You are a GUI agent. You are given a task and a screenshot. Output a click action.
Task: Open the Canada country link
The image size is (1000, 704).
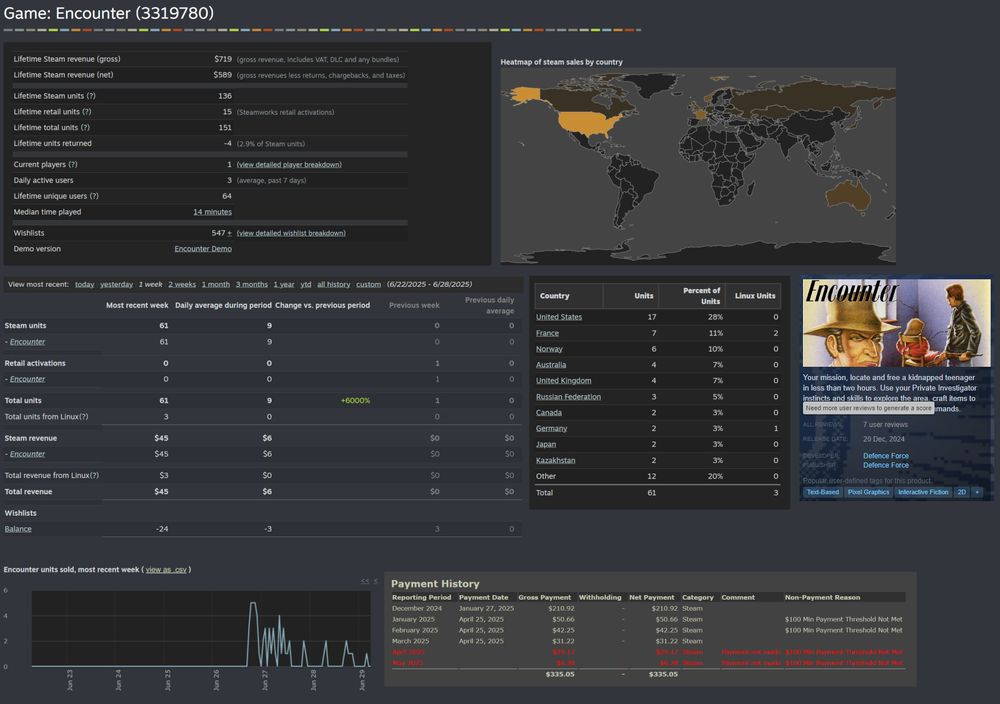click(548, 413)
